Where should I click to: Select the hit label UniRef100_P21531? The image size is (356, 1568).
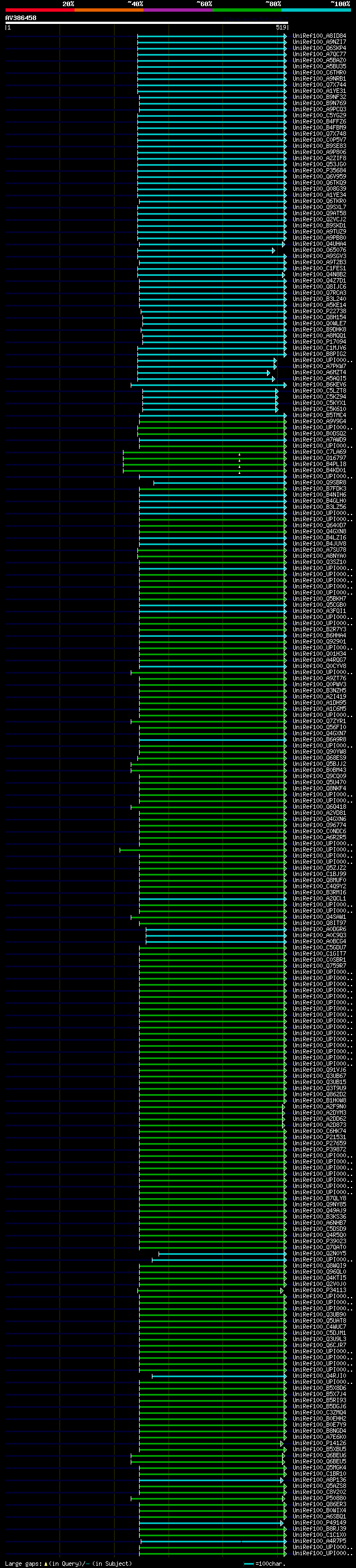click(319, 1137)
